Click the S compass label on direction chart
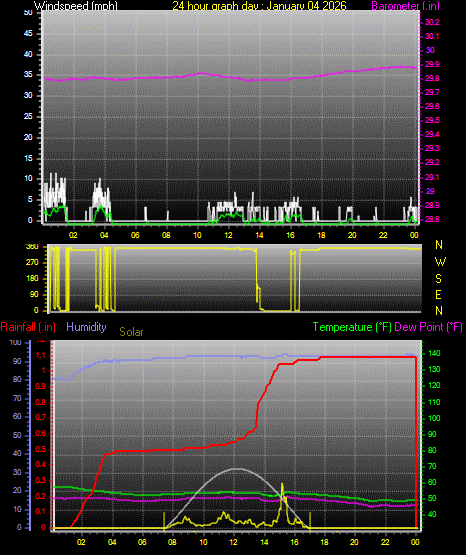466x555 pixels. 438,279
